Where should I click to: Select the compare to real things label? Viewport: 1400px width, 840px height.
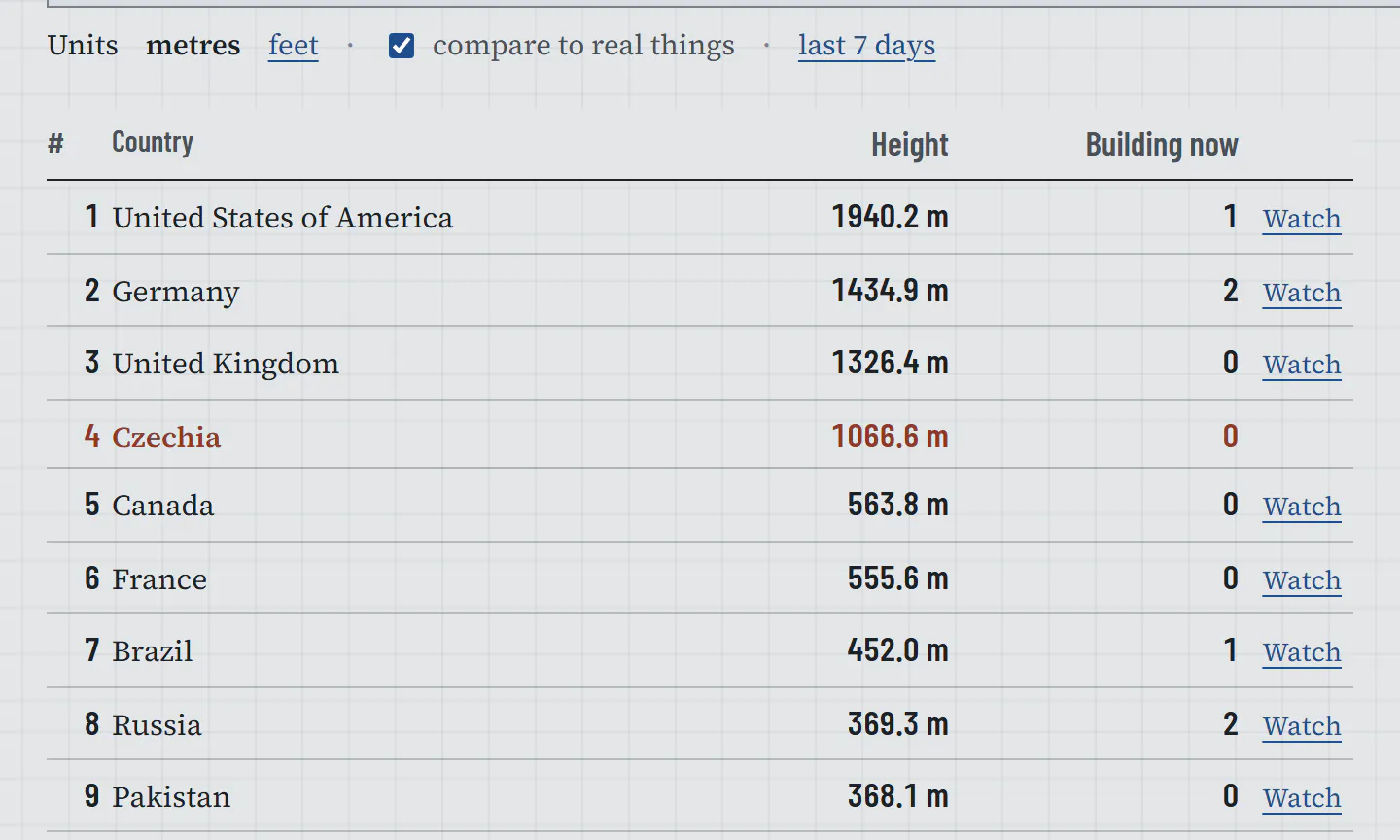click(x=583, y=46)
